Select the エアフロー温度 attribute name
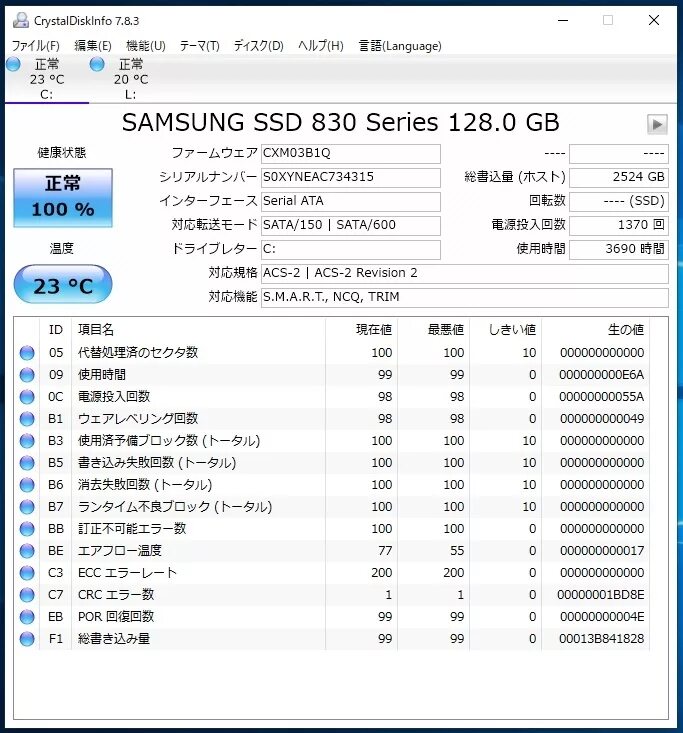This screenshot has height=733, width=683. [120, 550]
